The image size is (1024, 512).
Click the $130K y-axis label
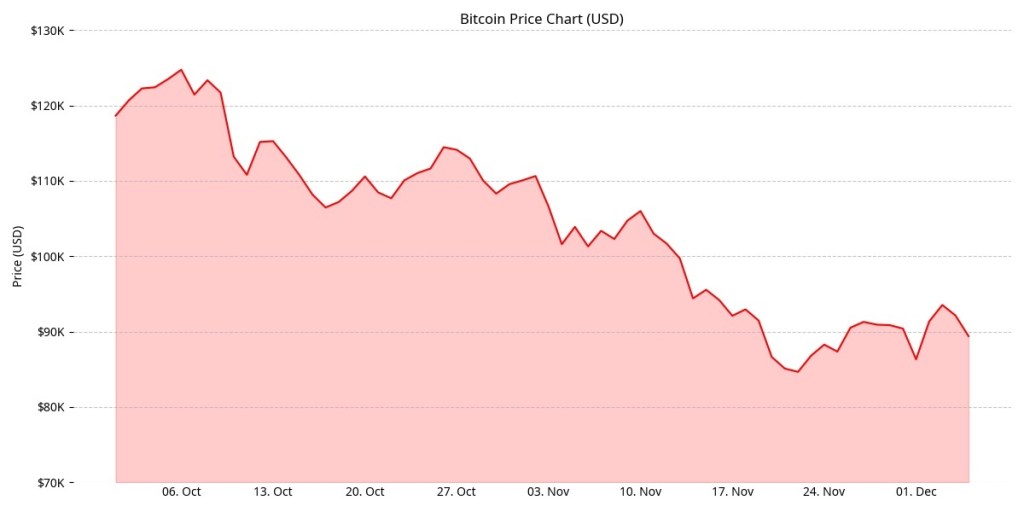tap(48, 31)
